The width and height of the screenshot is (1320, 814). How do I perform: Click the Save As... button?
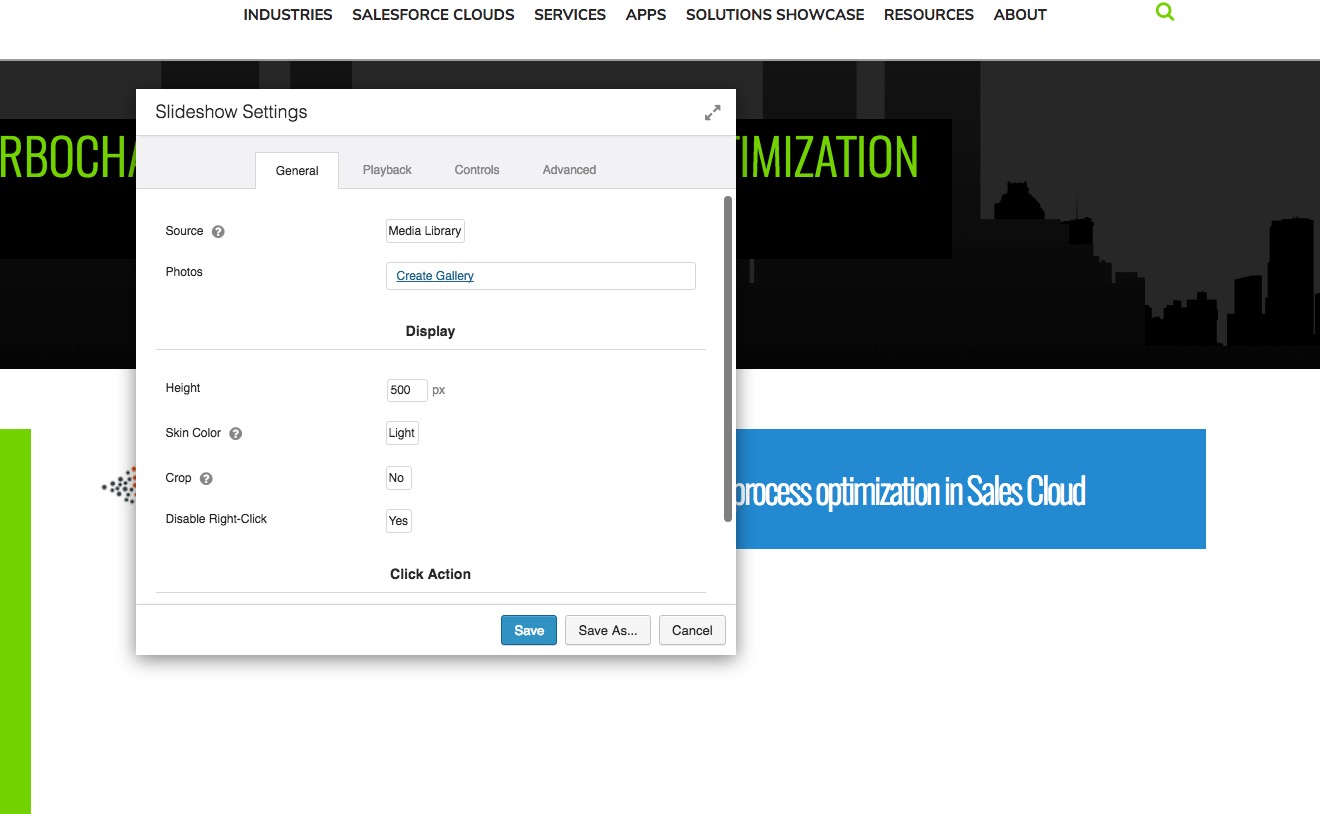[608, 630]
